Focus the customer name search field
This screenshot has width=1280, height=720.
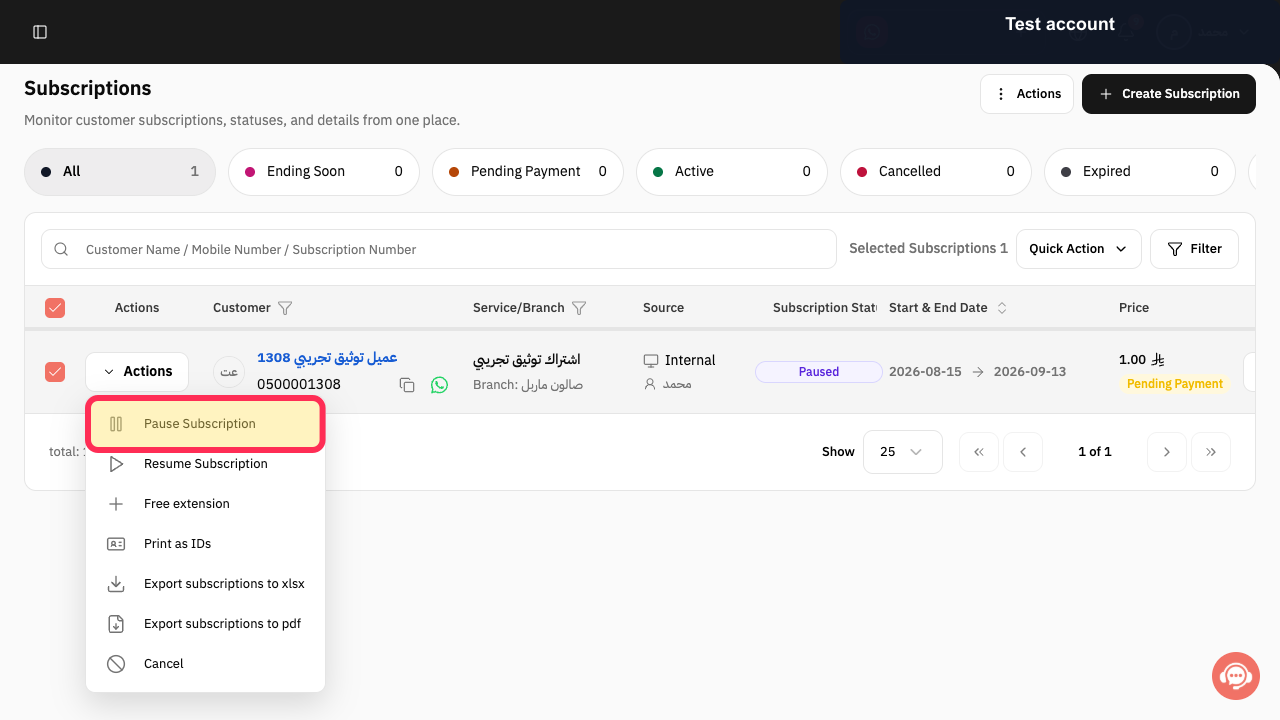click(x=439, y=249)
